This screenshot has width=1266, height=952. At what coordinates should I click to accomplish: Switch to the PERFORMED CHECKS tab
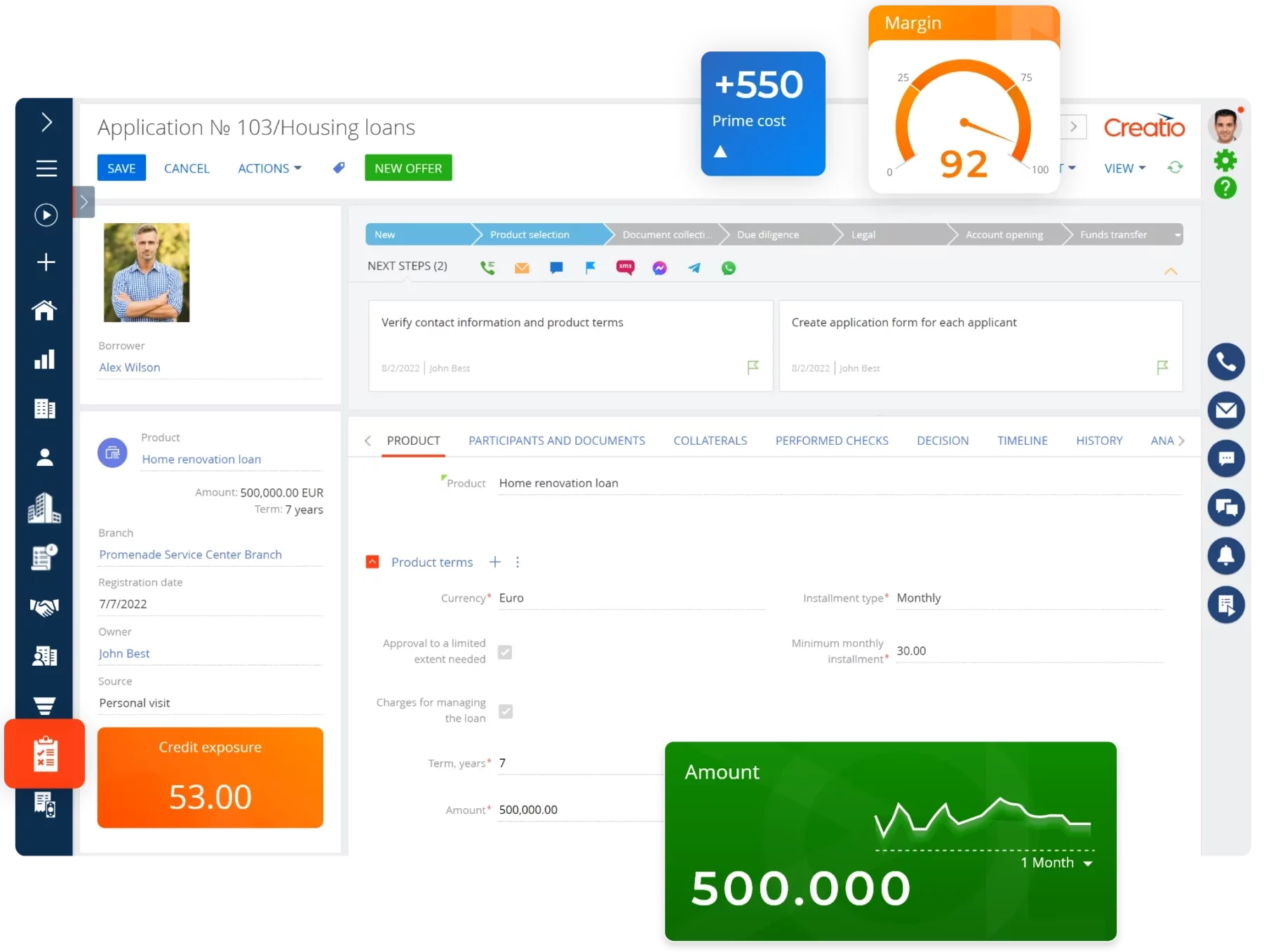[831, 441]
